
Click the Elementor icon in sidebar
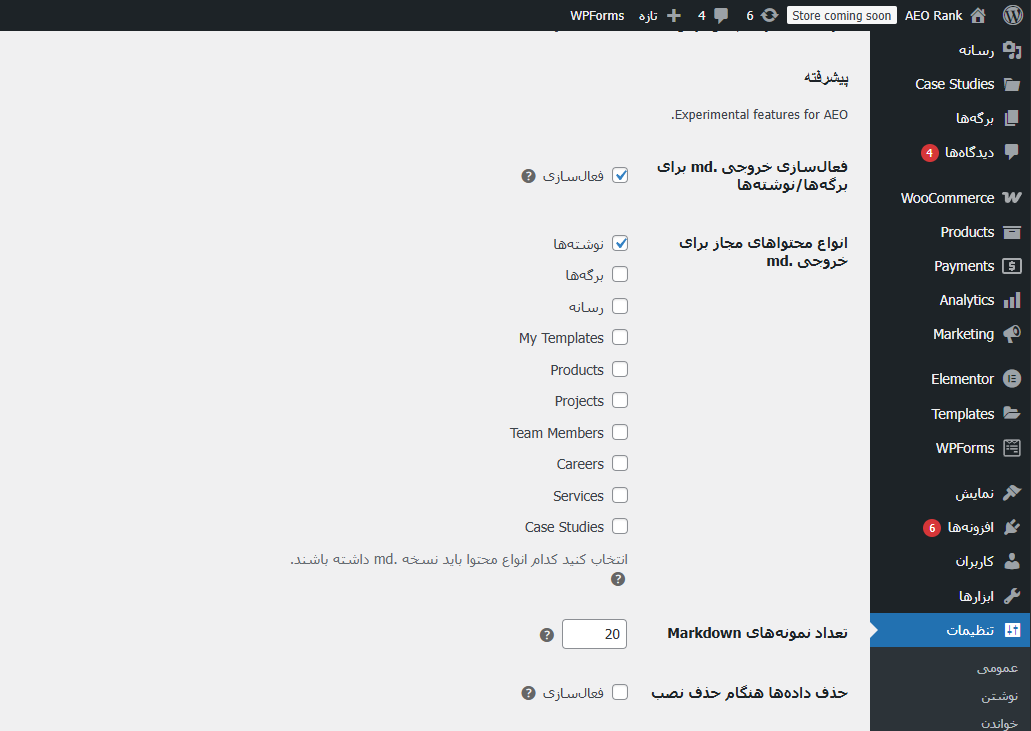coord(1011,379)
